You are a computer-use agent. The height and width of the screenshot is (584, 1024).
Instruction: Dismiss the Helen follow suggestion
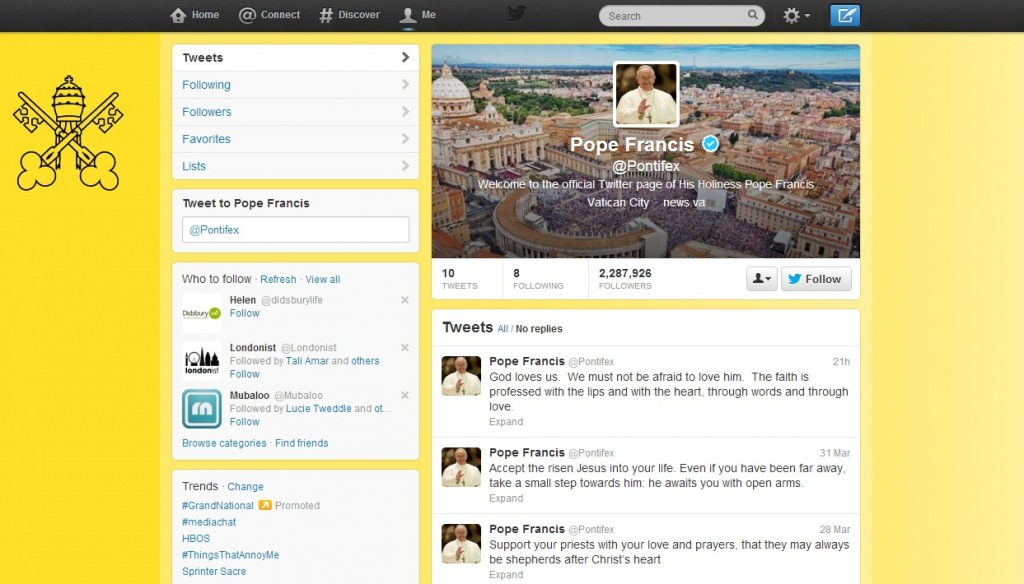click(x=405, y=300)
